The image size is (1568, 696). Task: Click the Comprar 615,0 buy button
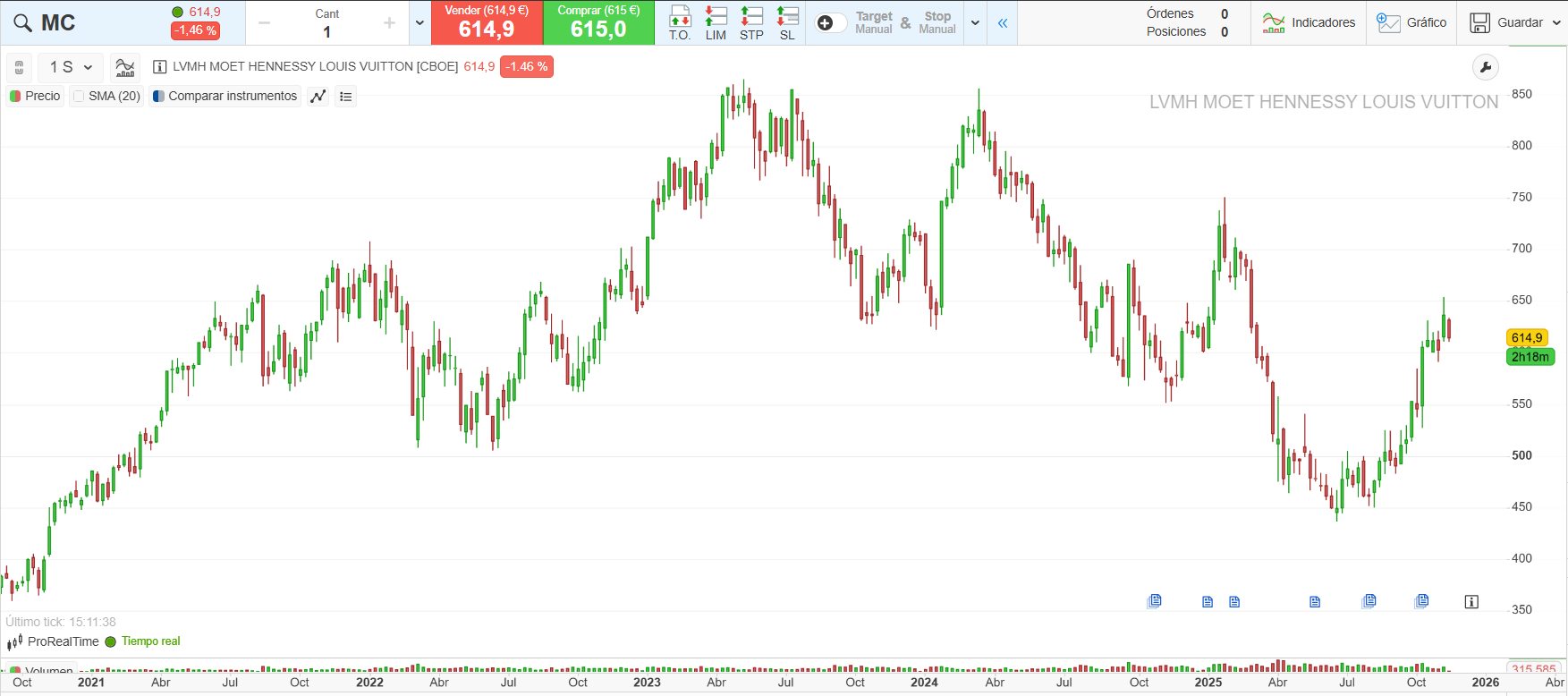pos(598,23)
